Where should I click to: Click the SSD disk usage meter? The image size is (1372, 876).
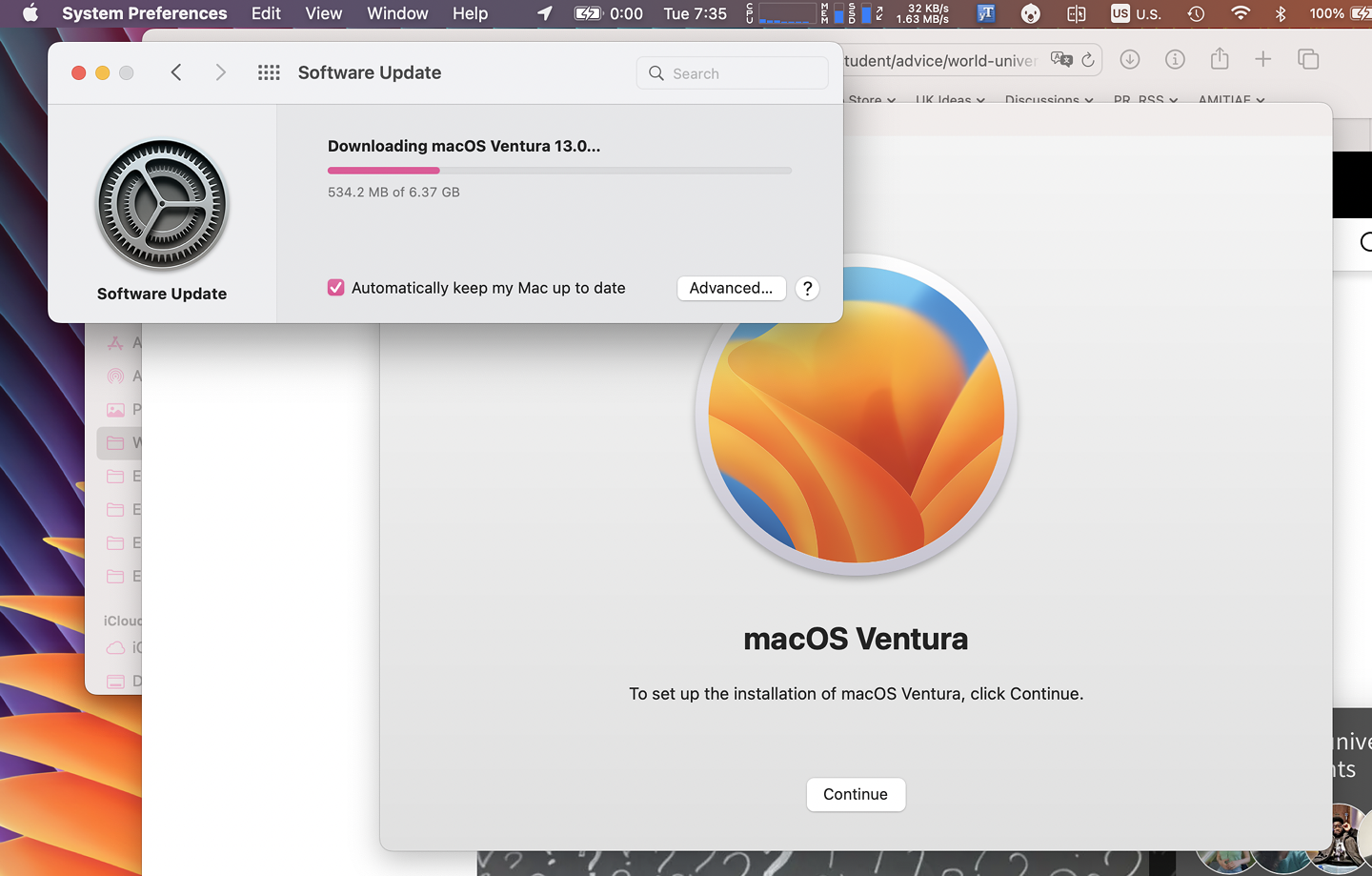[x=859, y=13]
